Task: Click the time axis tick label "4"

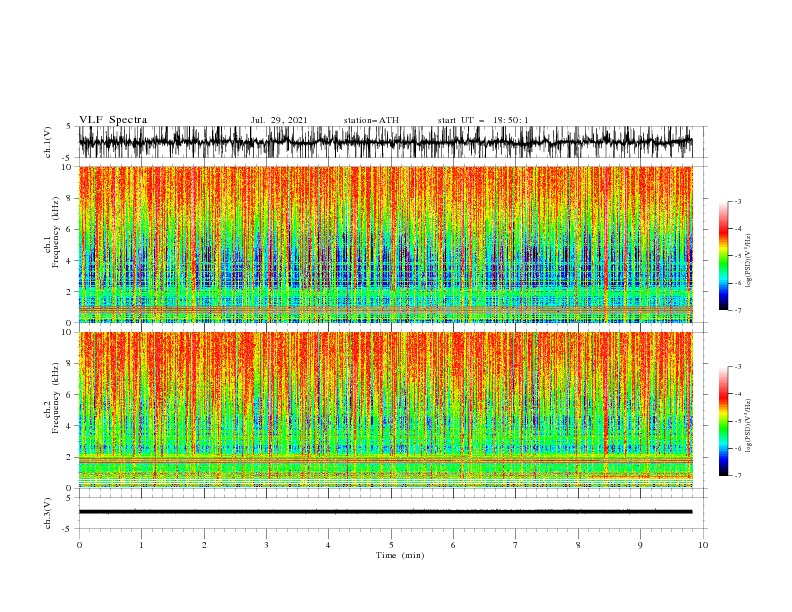Action: point(328,545)
